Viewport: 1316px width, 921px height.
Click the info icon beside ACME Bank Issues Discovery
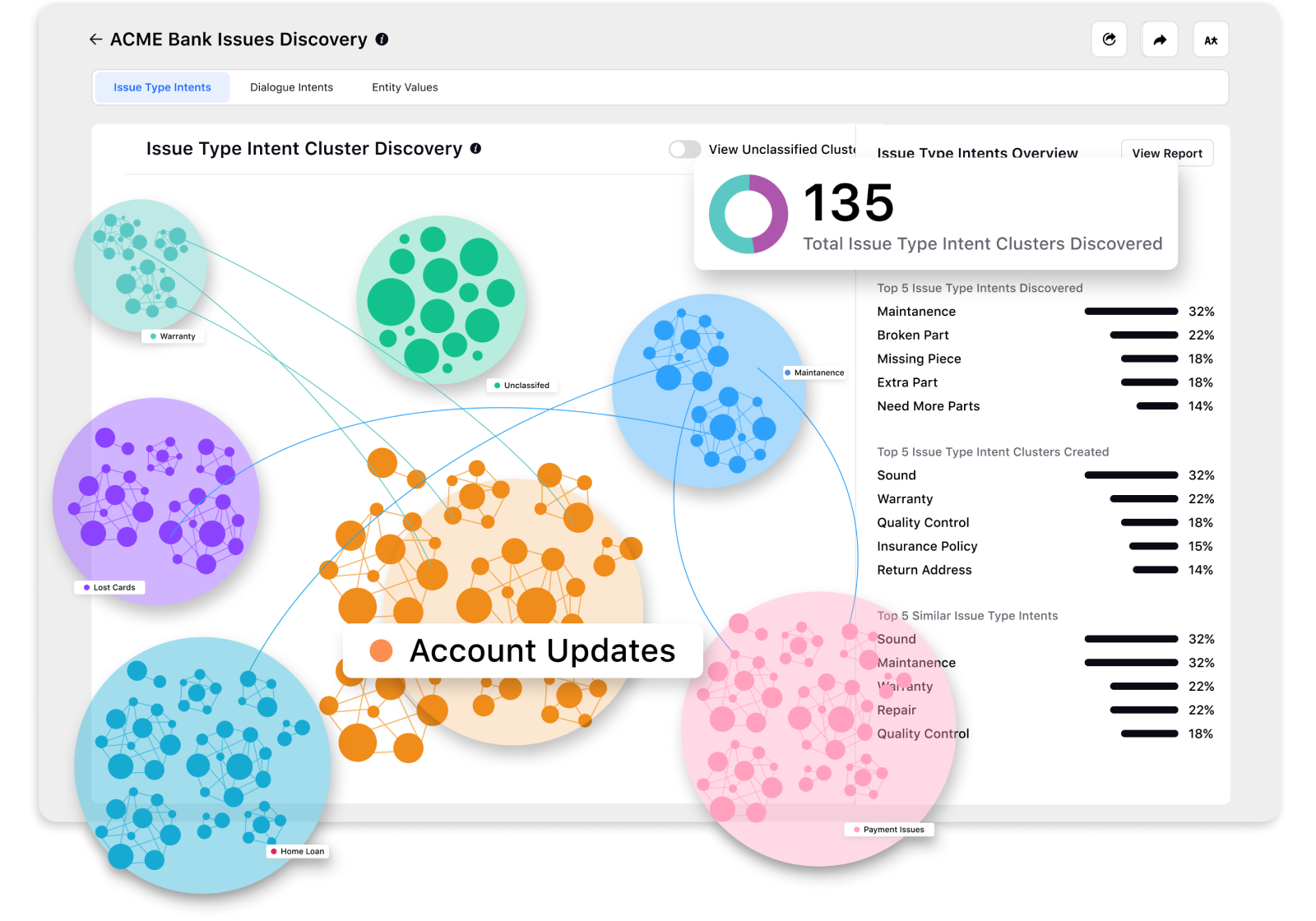point(381,39)
